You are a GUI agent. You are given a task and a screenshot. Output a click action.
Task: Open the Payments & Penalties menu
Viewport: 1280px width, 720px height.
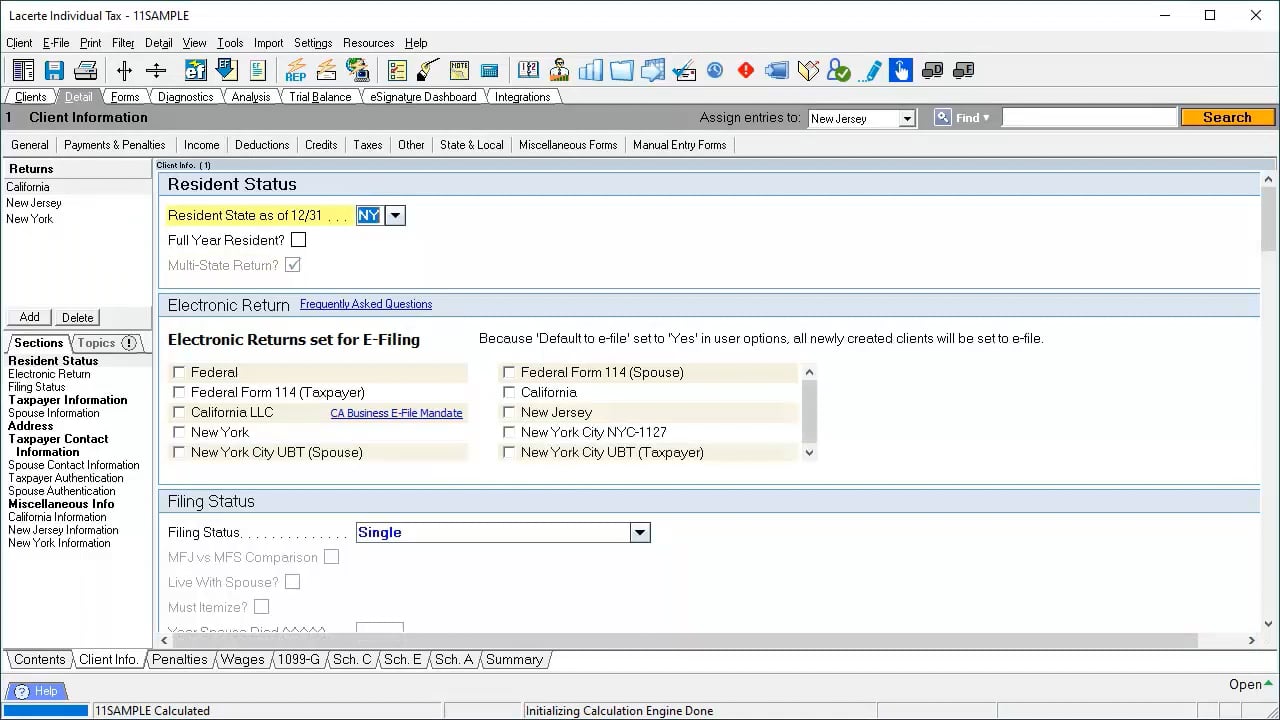(115, 144)
